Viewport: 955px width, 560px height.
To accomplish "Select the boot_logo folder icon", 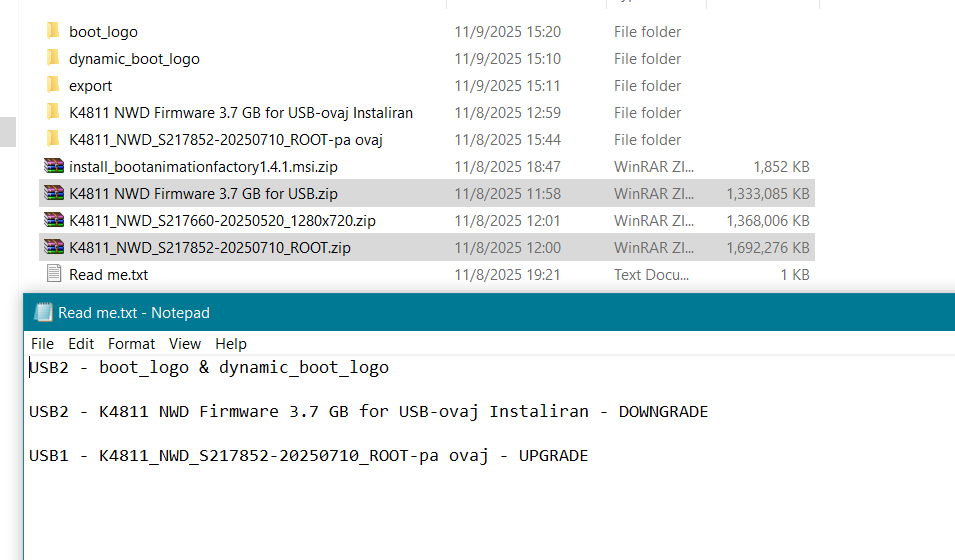I will pos(53,30).
